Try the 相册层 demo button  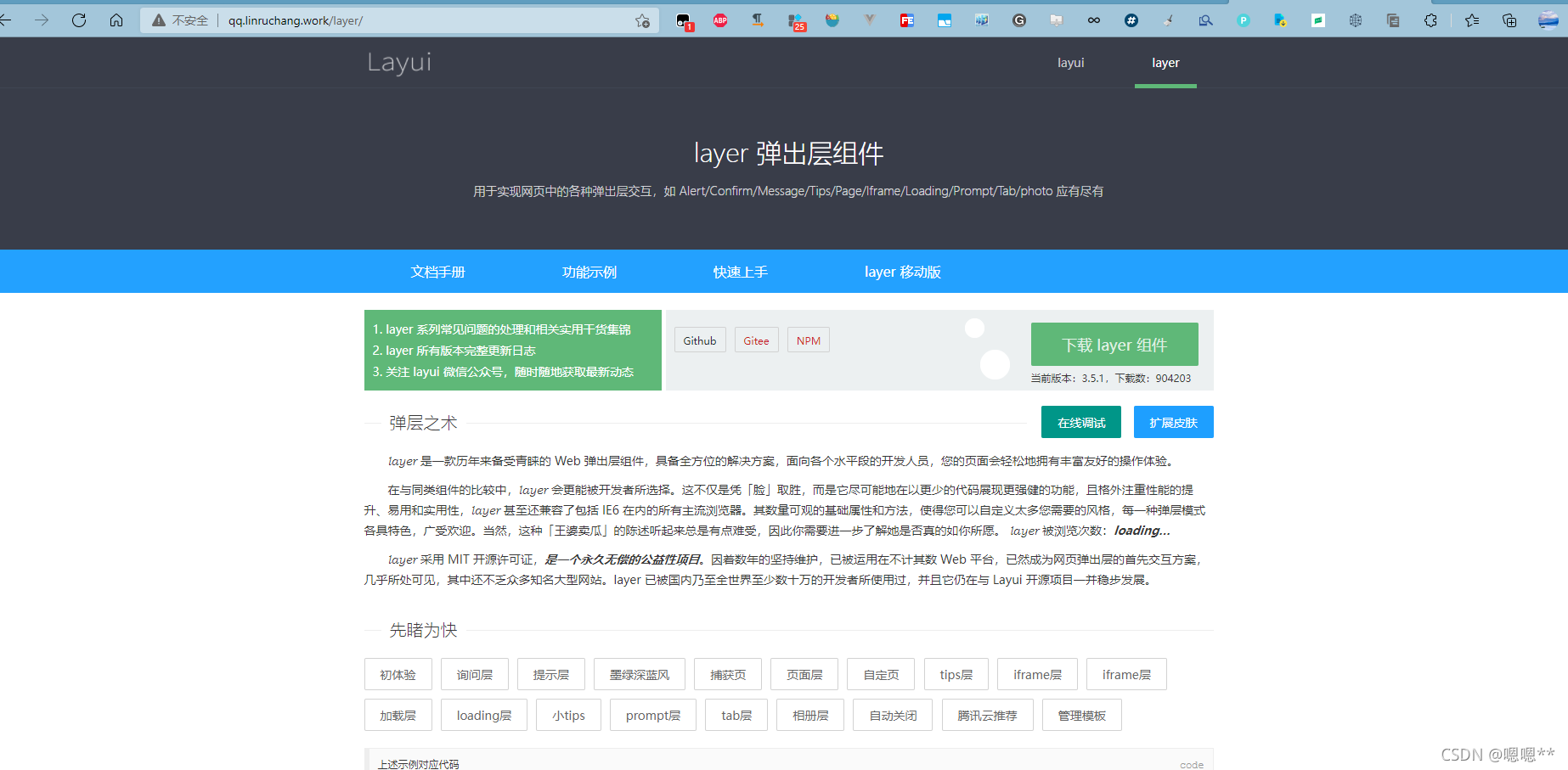point(811,715)
